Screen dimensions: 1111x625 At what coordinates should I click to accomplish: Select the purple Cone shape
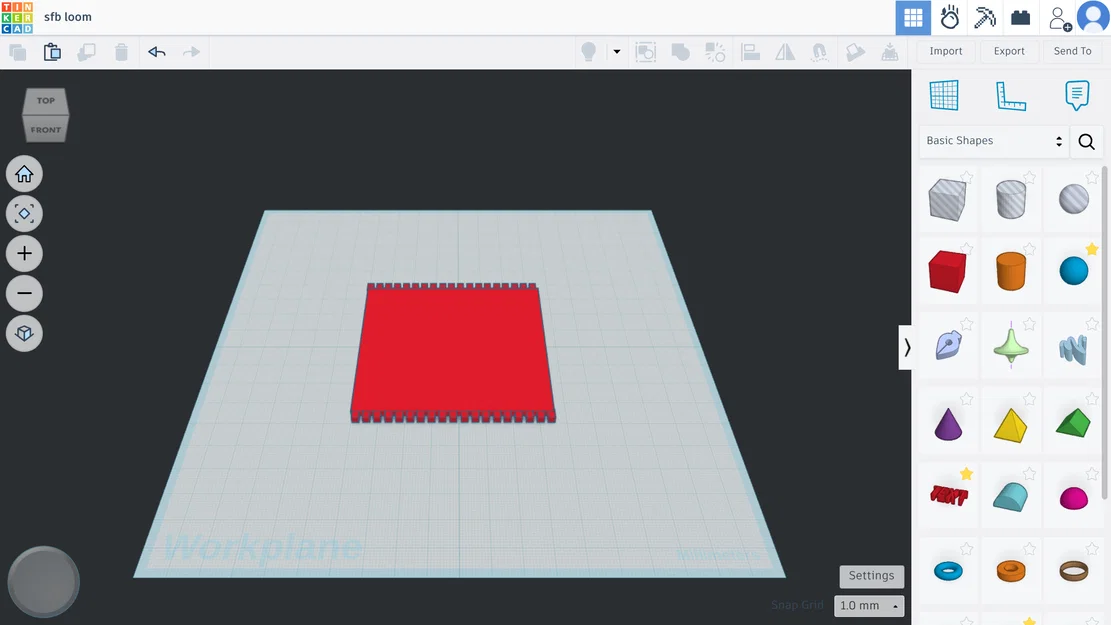tap(948, 424)
